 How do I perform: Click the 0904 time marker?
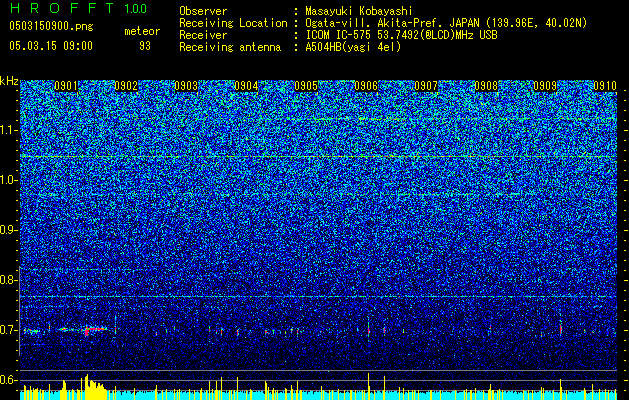[x=246, y=86]
